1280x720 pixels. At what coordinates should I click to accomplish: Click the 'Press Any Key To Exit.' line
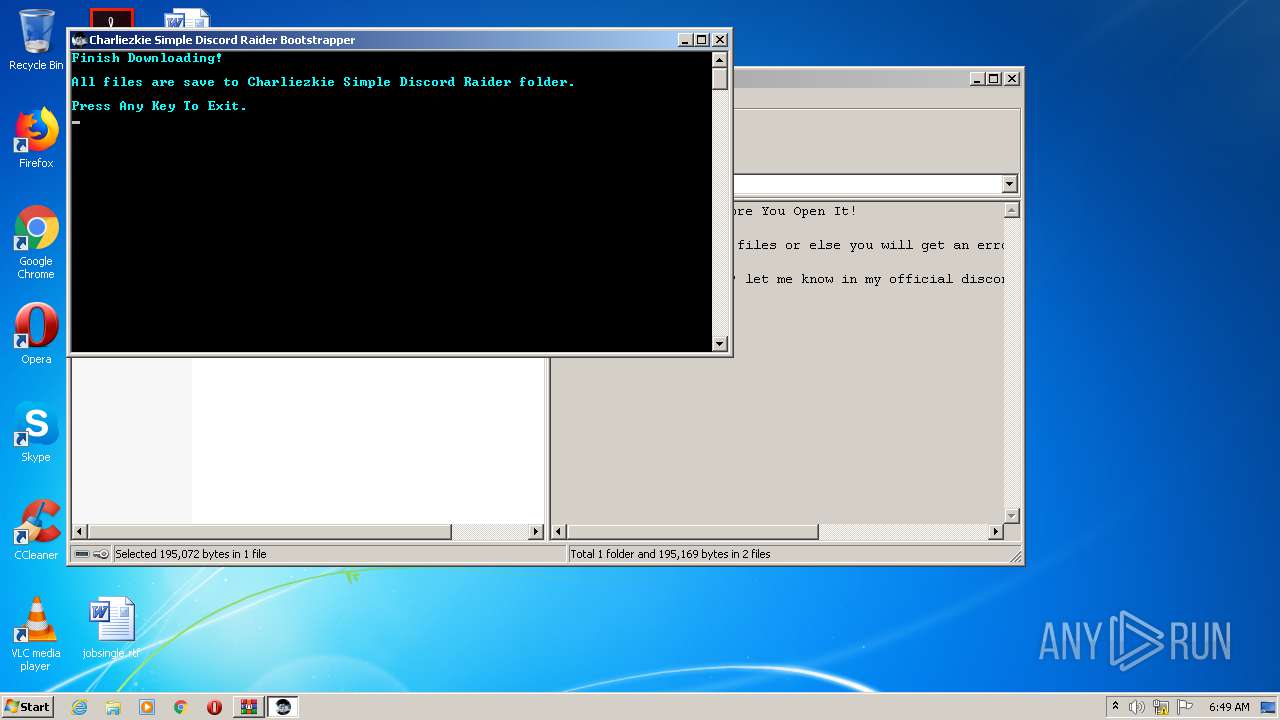pos(159,106)
